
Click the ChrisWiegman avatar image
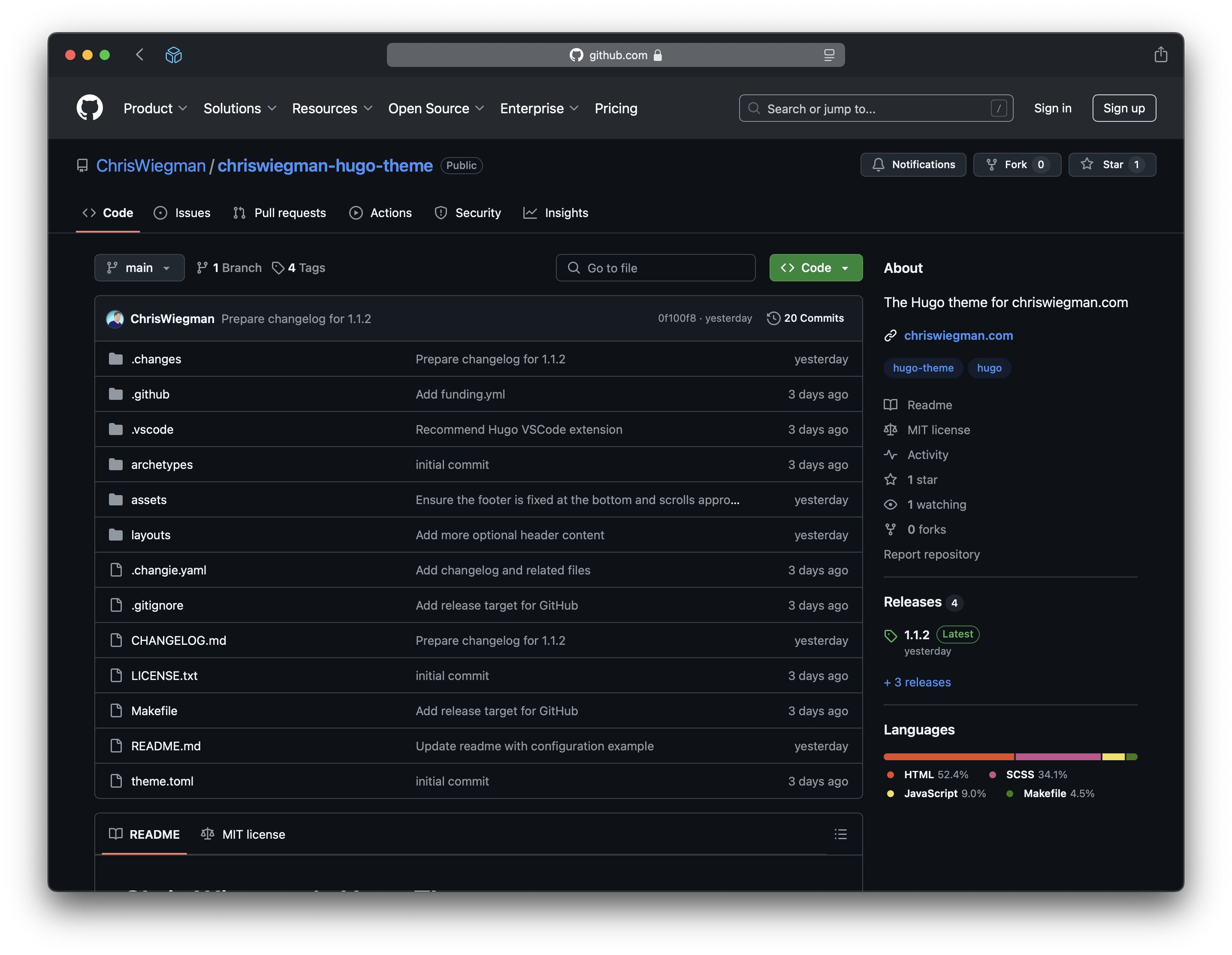115,319
